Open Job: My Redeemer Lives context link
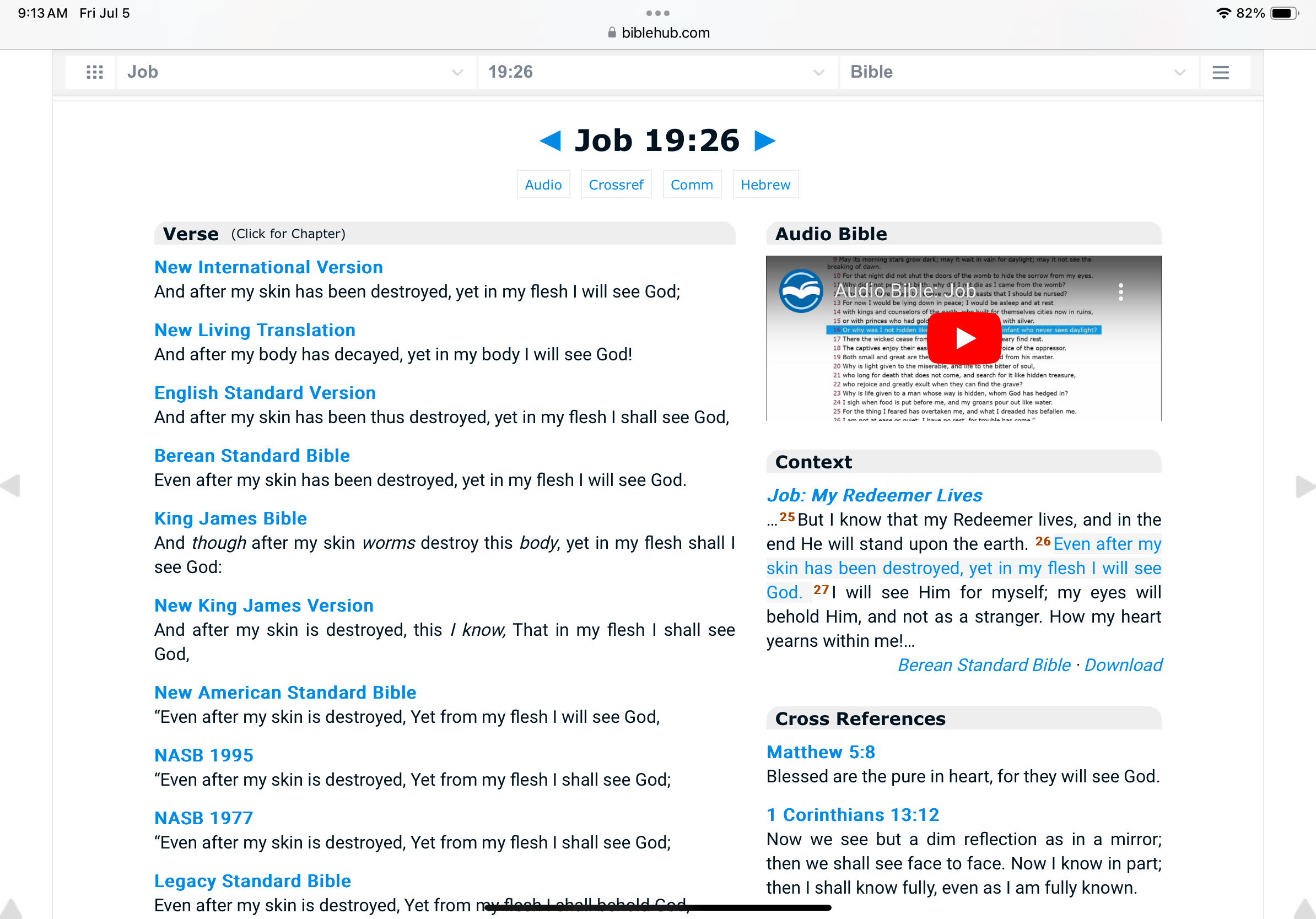The height and width of the screenshot is (919, 1316). coord(874,495)
